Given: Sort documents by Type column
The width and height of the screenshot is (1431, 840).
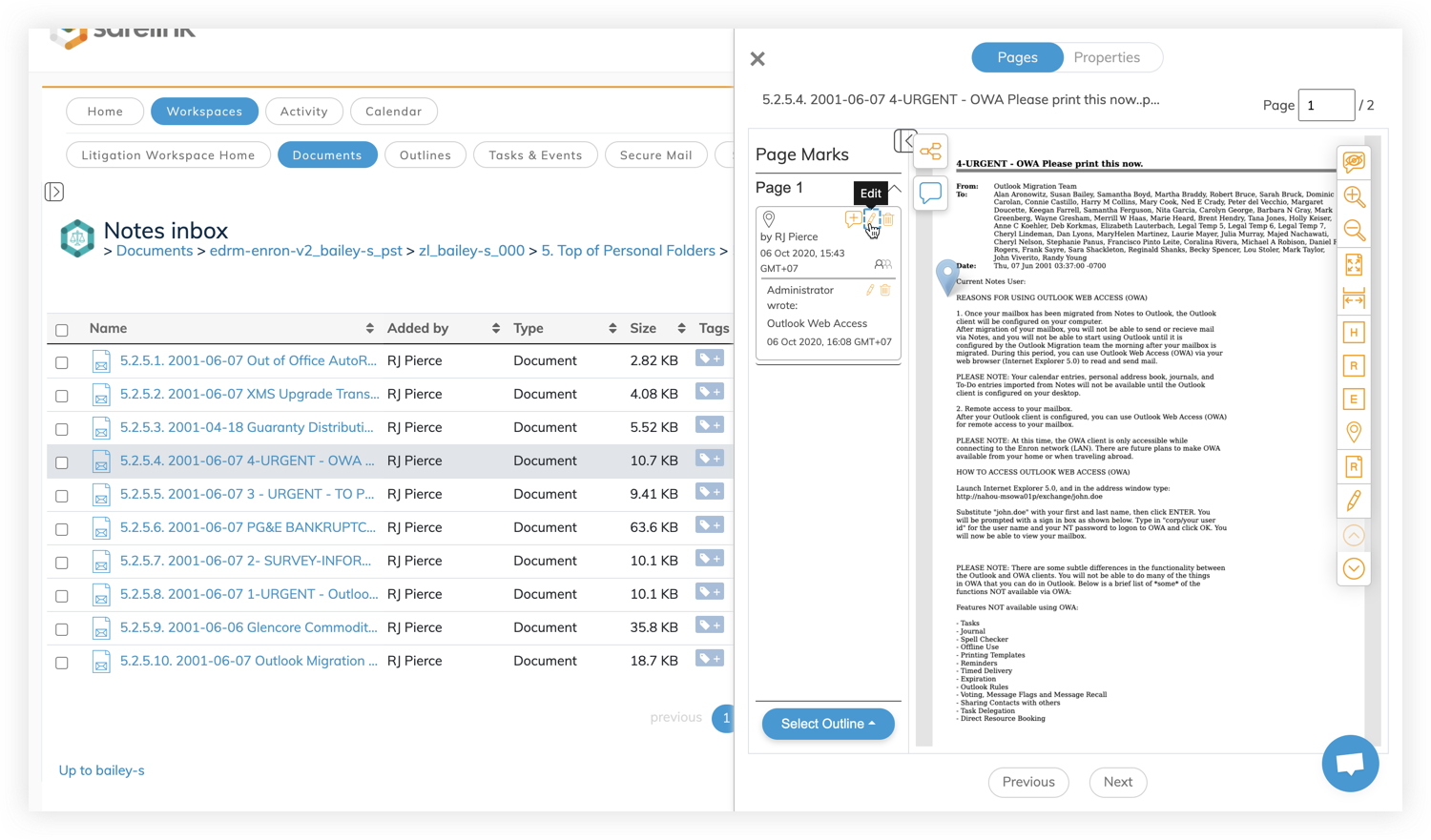Looking at the screenshot, I should pyautogui.click(x=612, y=328).
